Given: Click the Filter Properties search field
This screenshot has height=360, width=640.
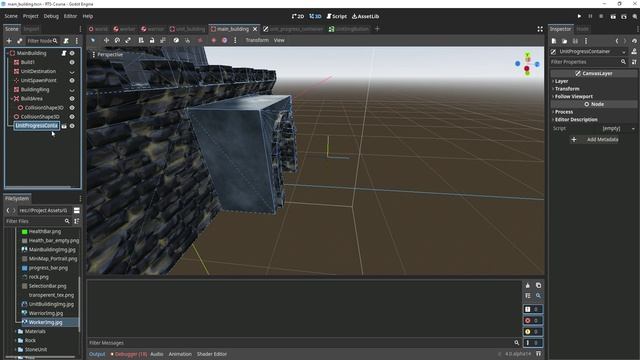Looking at the screenshot, I should (588, 62).
